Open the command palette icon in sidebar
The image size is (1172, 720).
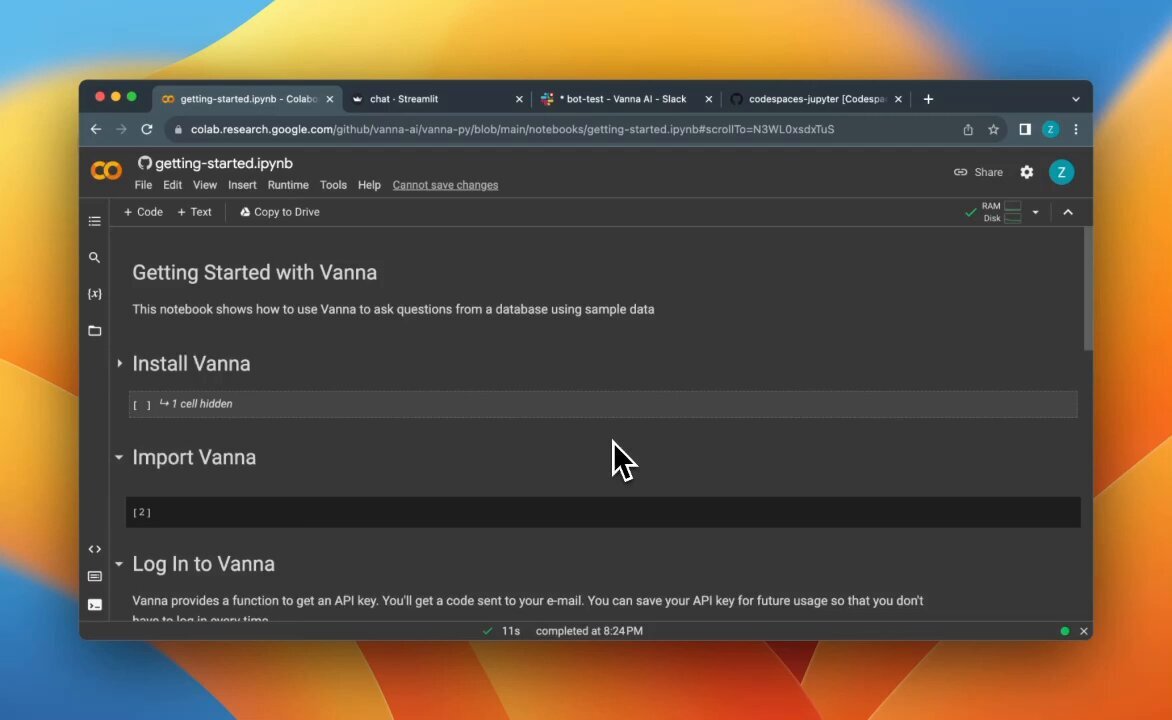coord(94,576)
